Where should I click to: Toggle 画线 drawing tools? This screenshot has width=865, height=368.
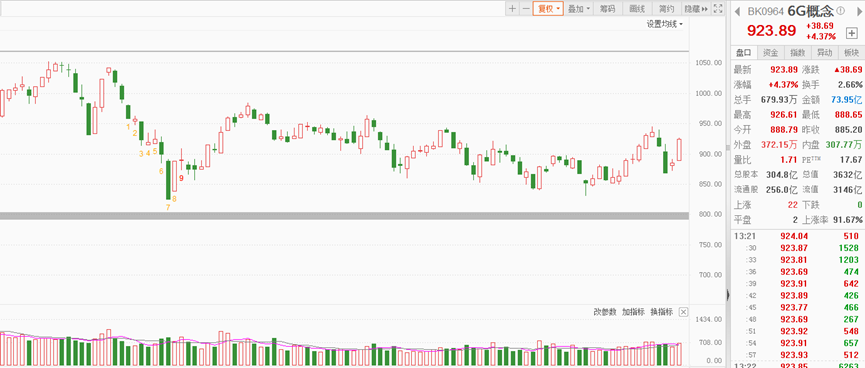pos(637,8)
